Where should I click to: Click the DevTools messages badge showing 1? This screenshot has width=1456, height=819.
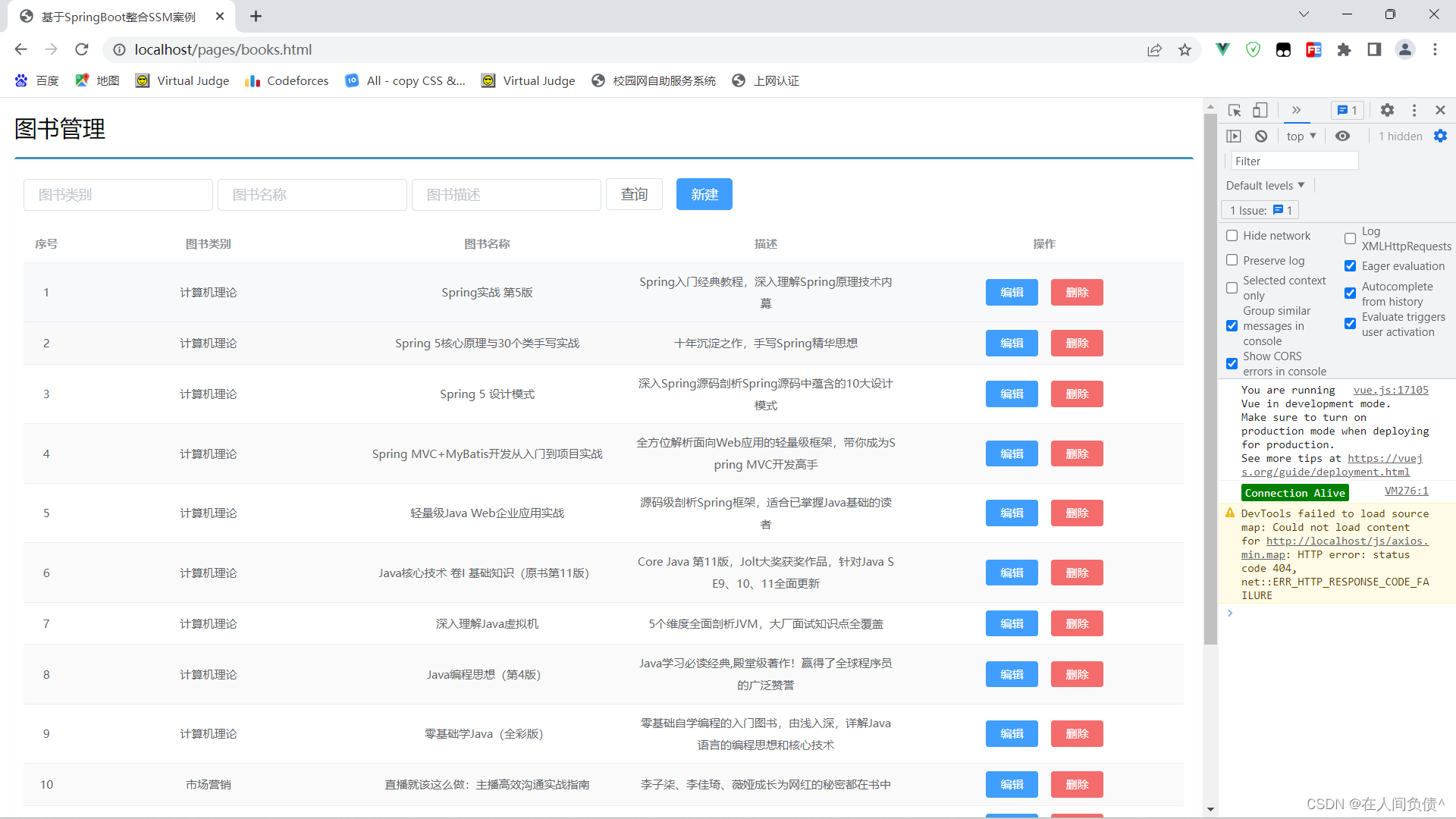click(1348, 111)
